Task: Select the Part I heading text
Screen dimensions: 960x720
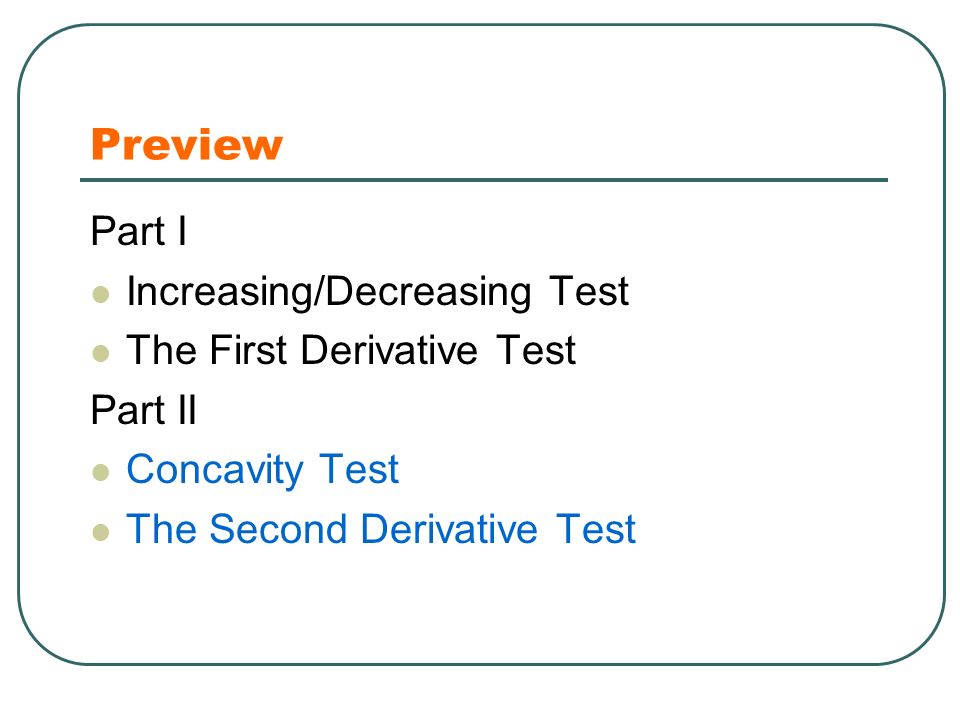Action: [138, 231]
